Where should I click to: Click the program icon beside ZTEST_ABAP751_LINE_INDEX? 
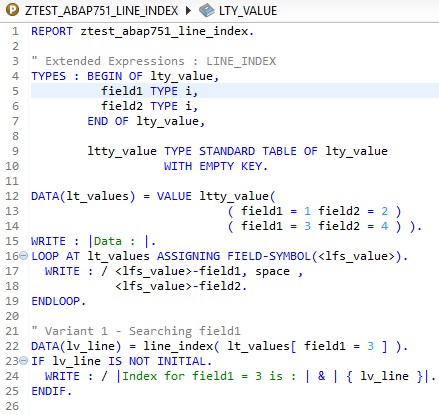(12, 10)
